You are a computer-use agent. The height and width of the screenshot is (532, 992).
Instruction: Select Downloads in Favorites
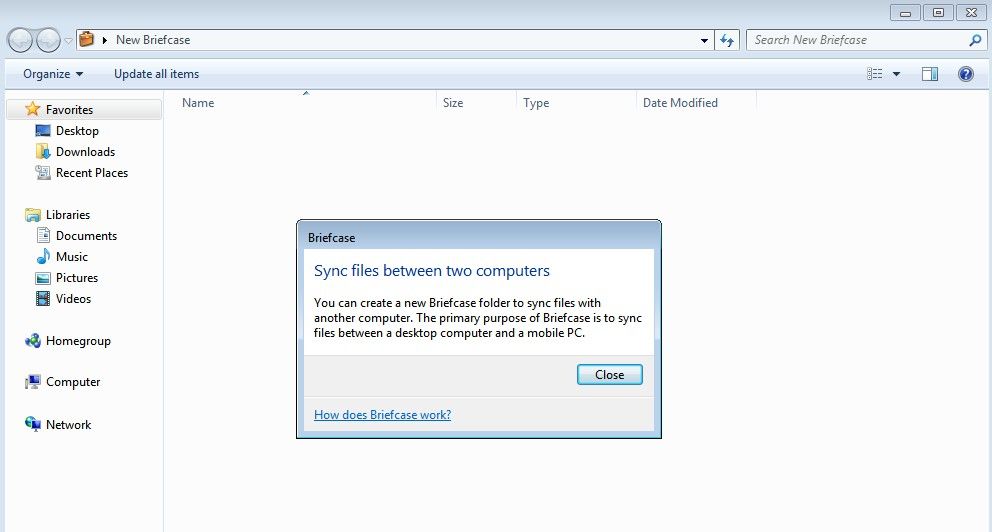click(x=85, y=152)
